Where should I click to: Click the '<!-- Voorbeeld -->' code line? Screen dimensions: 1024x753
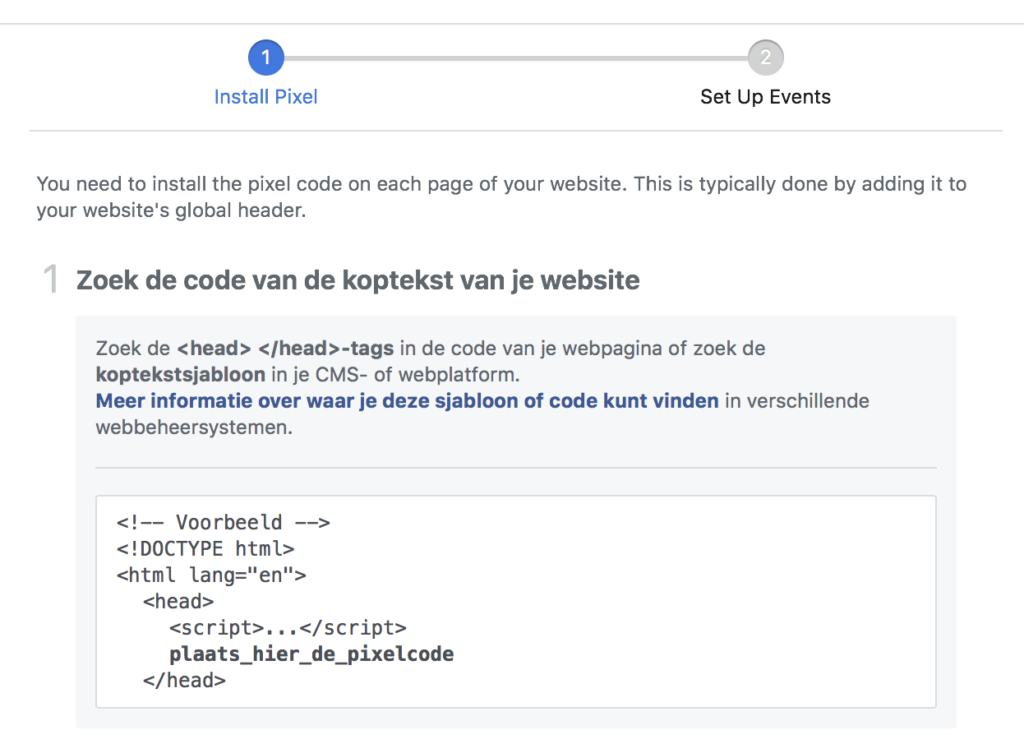(223, 522)
